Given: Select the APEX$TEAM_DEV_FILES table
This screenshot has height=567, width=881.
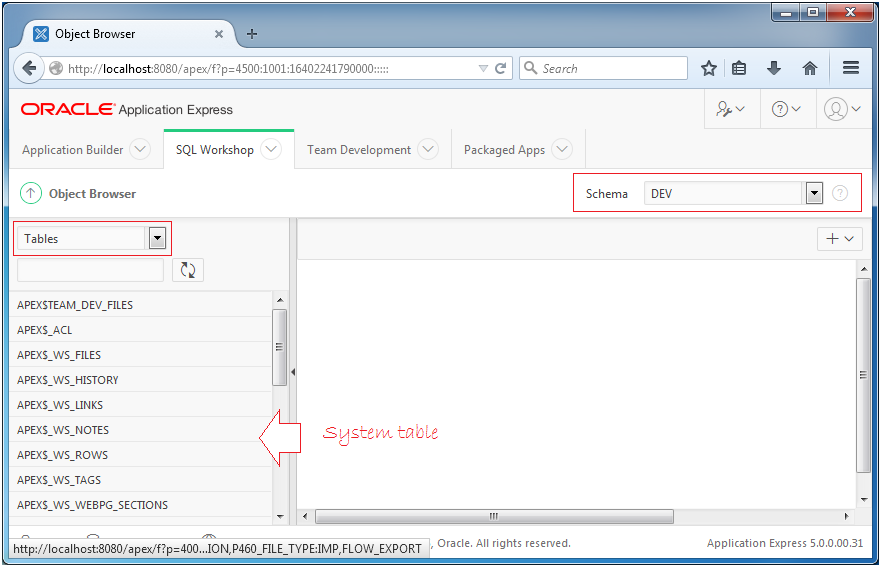Looking at the screenshot, I should coord(140,305).
